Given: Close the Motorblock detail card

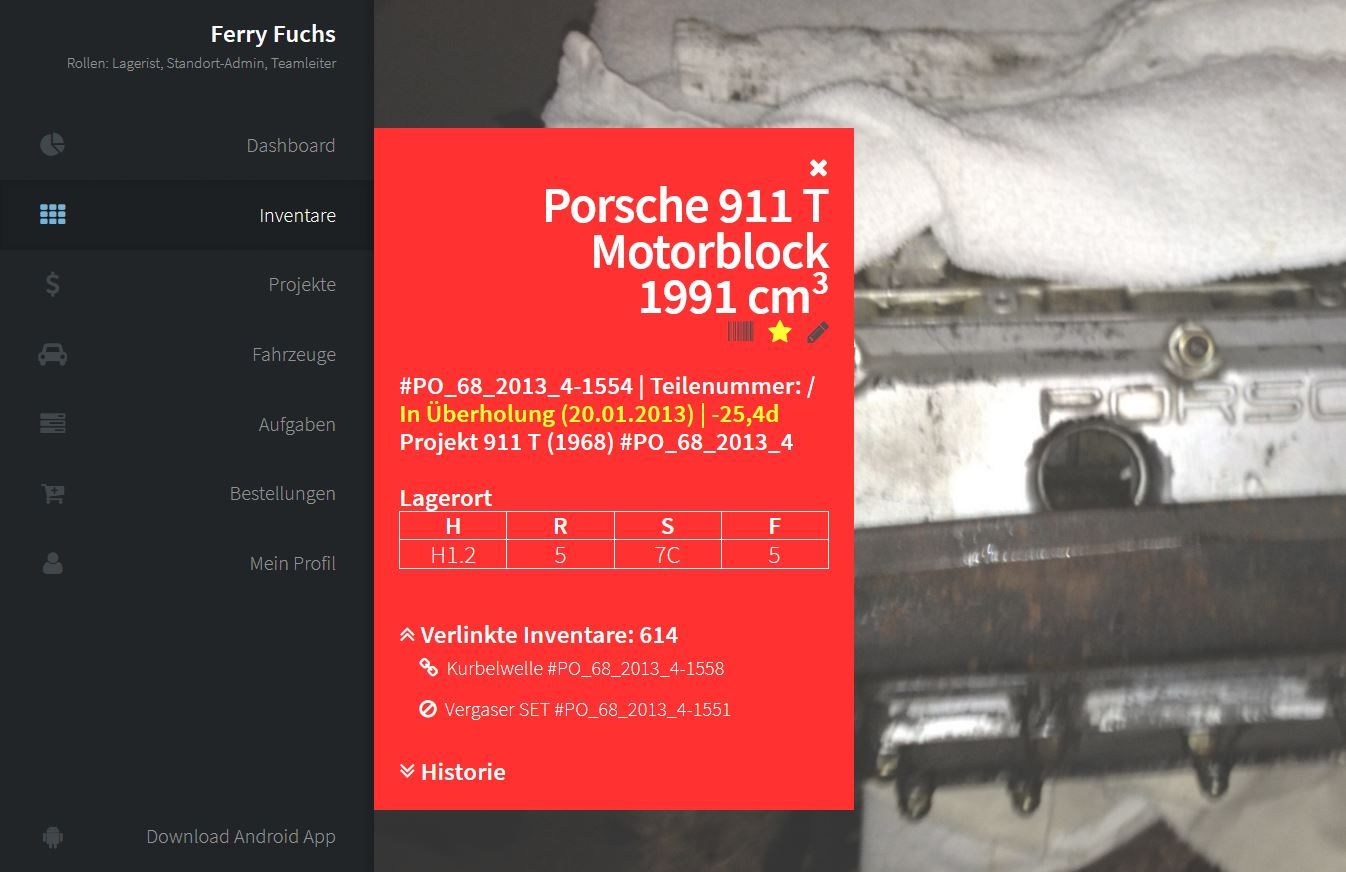Looking at the screenshot, I should coord(819,167).
